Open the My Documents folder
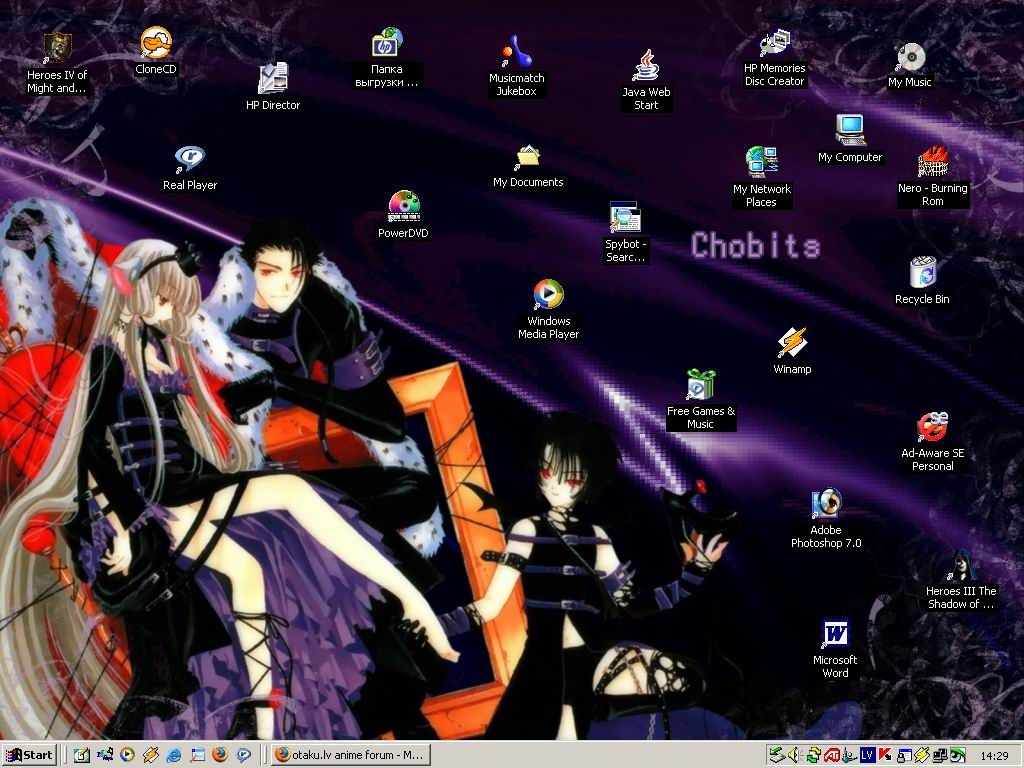The height and width of the screenshot is (768, 1024). 528,166
